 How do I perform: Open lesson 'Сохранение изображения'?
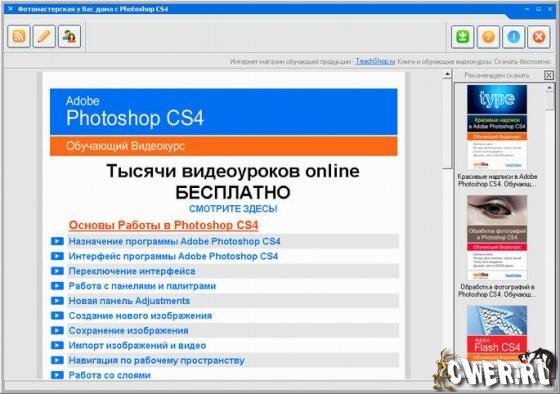pos(128,331)
